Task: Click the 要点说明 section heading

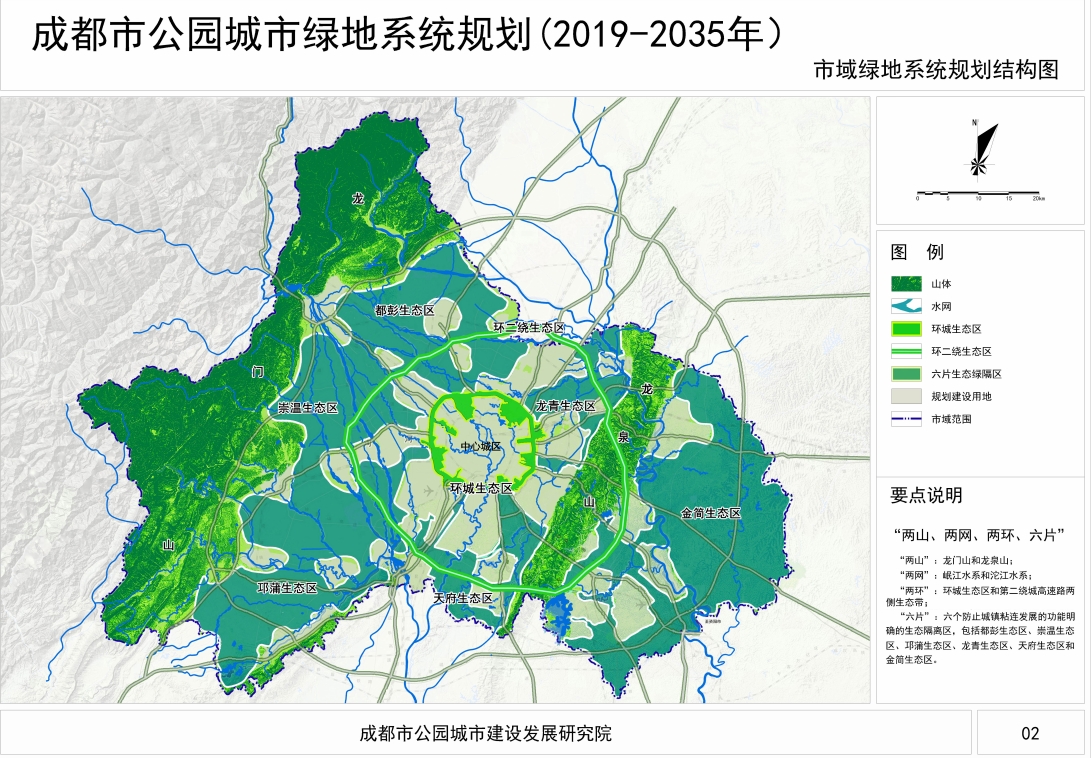Action: [926, 495]
